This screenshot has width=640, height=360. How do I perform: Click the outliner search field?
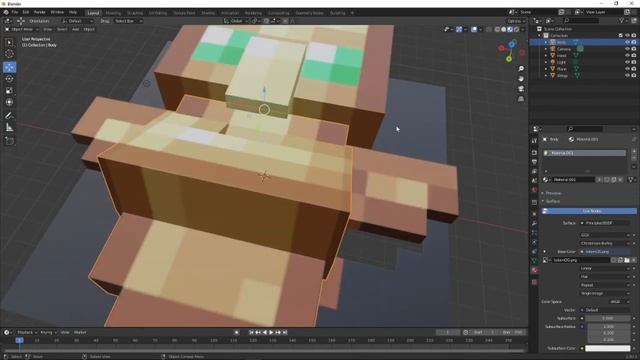point(581,21)
